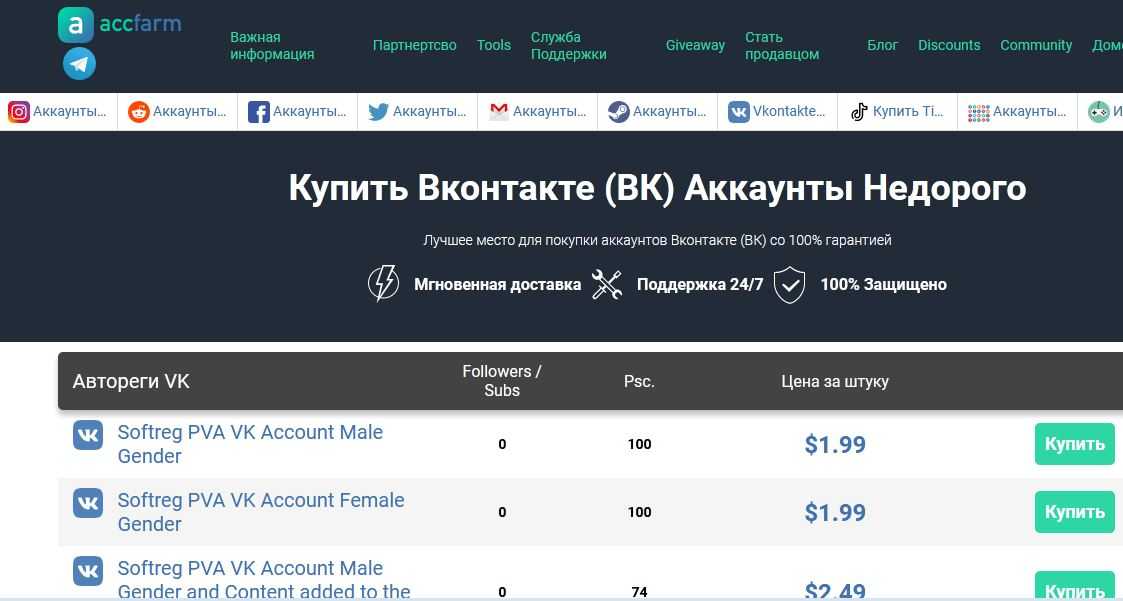Click the Поддержка 24/7 label
The image size is (1123, 601).
(x=700, y=284)
